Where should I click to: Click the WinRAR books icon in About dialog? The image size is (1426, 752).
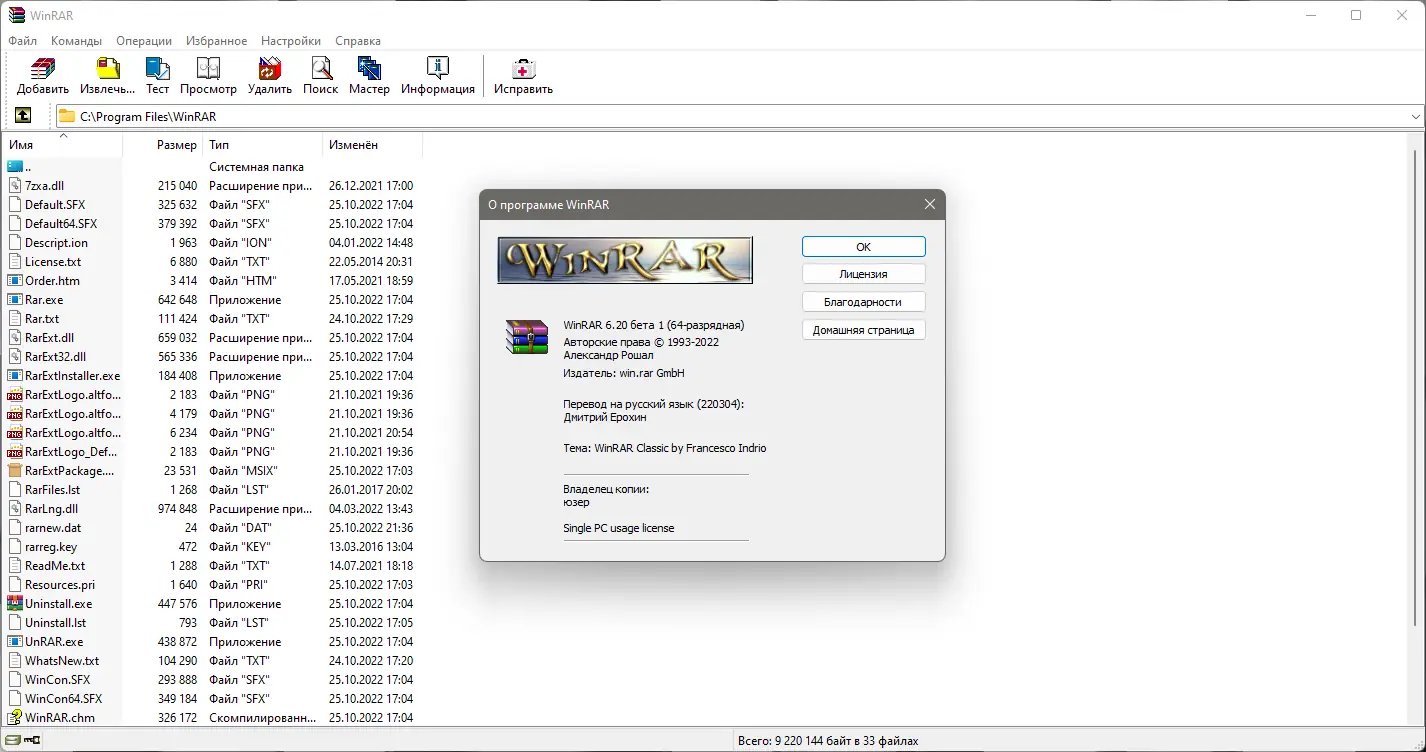pos(527,337)
